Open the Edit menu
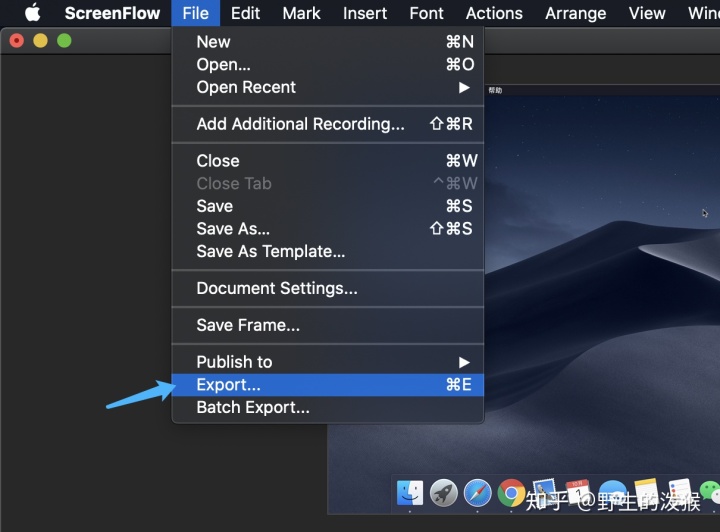720x532 pixels. pos(245,13)
